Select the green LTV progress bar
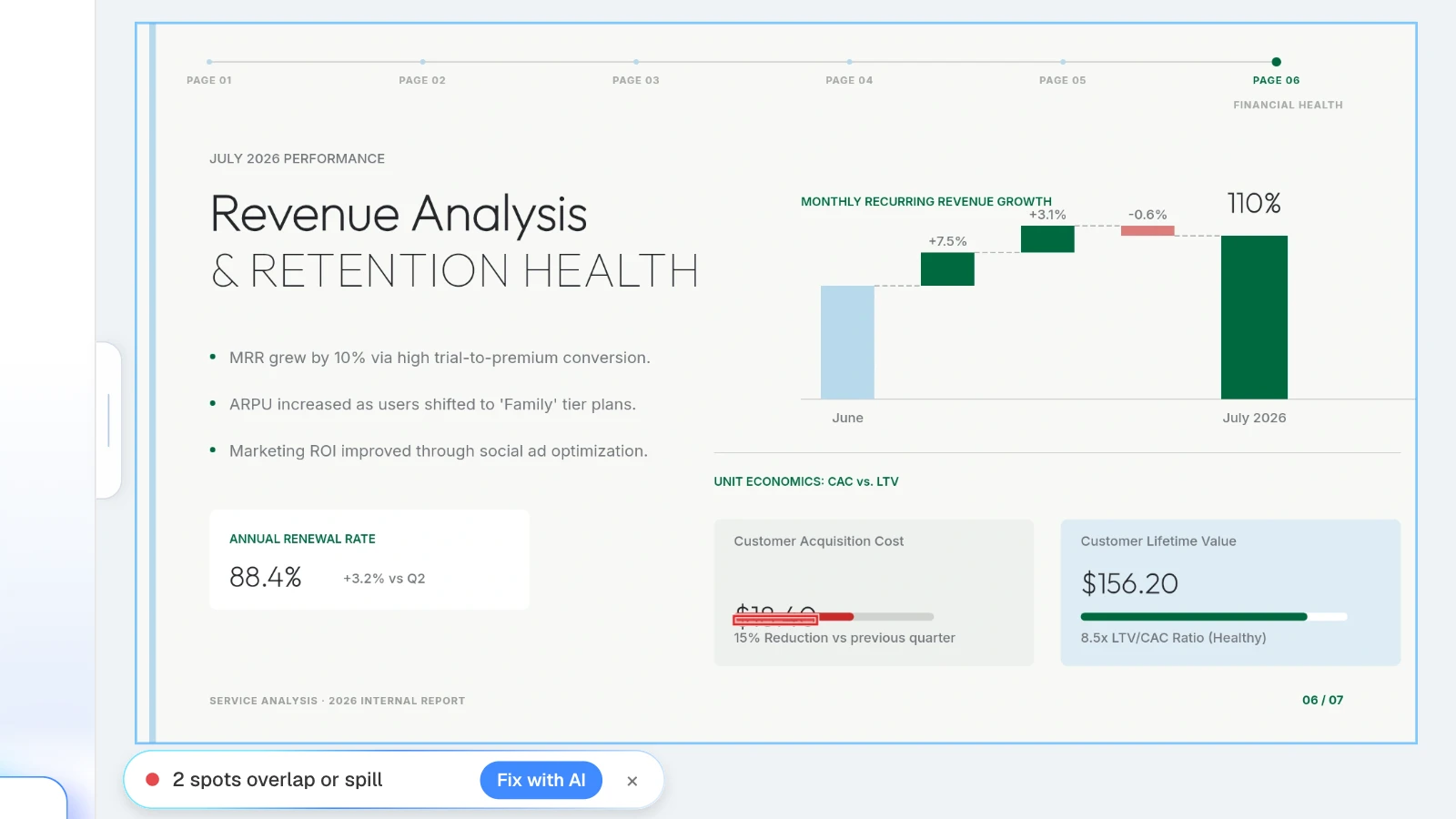The image size is (1456, 819). coord(1194,617)
